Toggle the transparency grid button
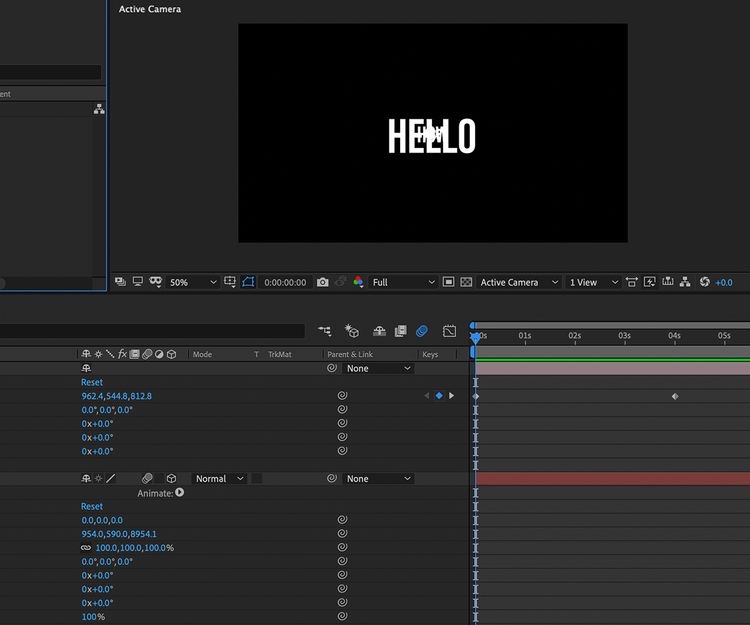 tap(466, 283)
